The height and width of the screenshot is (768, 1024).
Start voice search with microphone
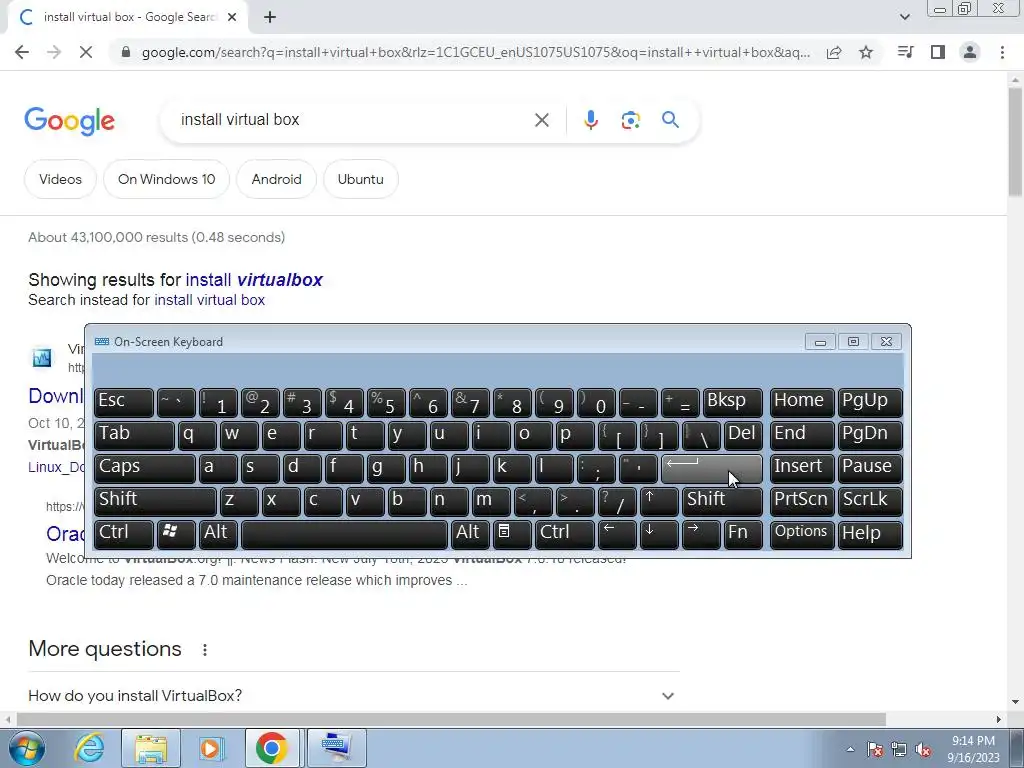pyautogui.click(x=590, y=120)
